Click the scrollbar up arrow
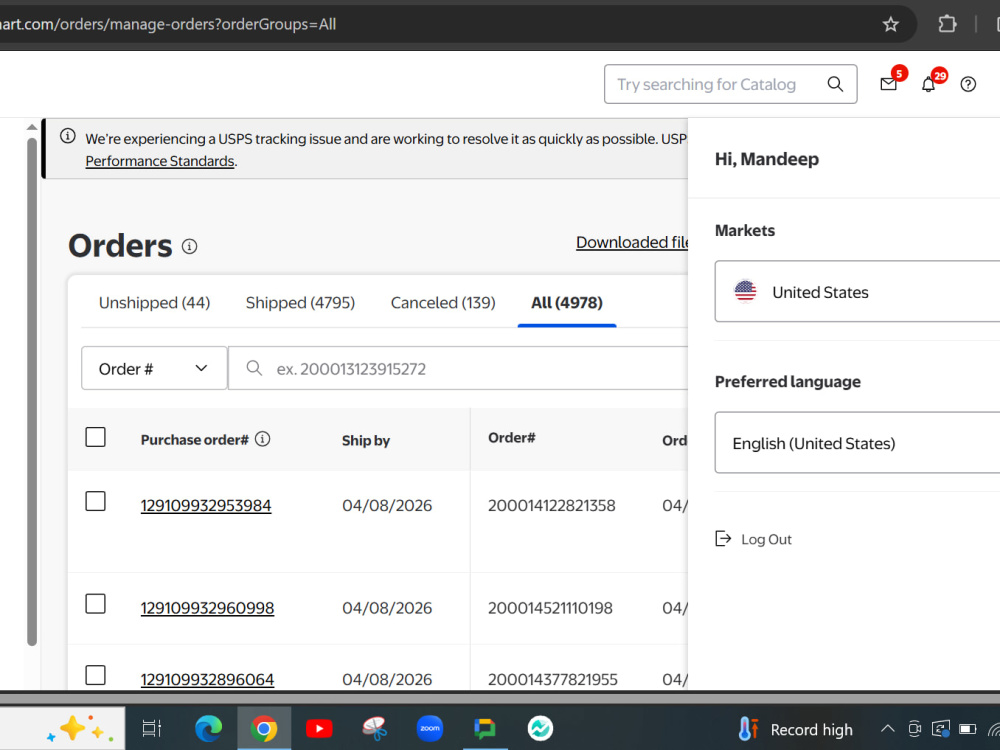 point(32,127)
